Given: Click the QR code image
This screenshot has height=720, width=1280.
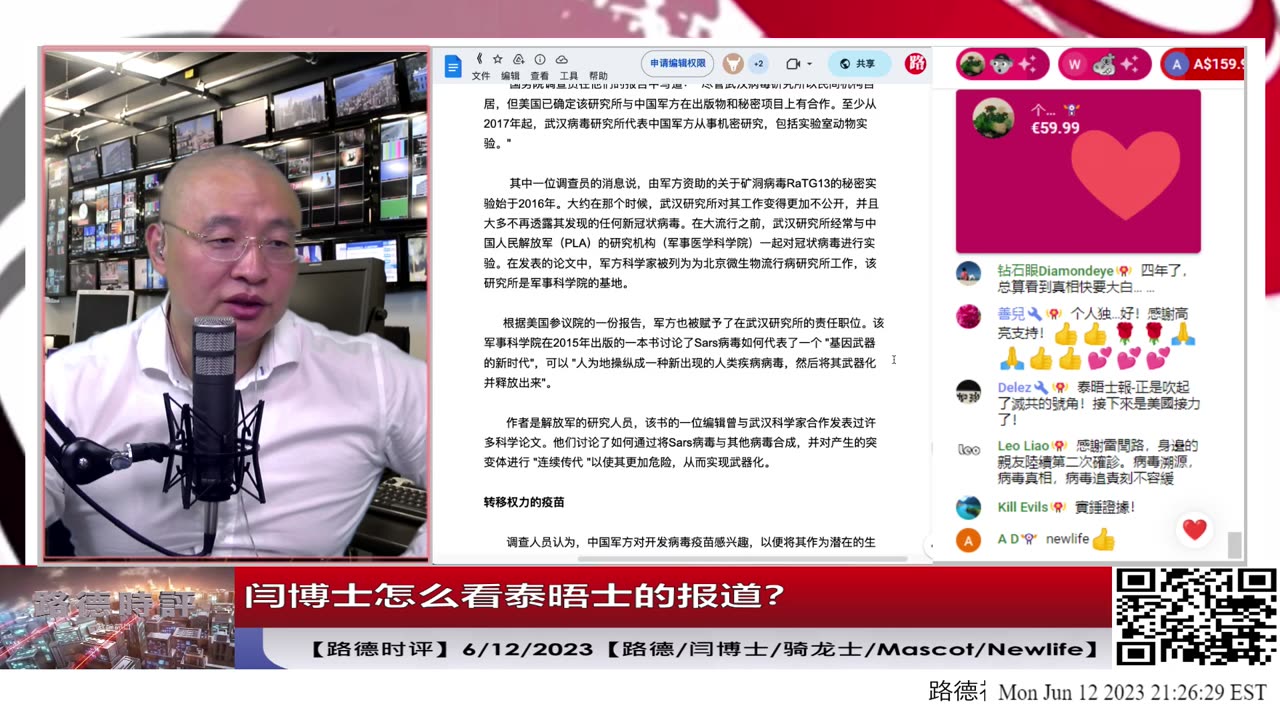Looking at the screenshot, I should point(1196,618).
